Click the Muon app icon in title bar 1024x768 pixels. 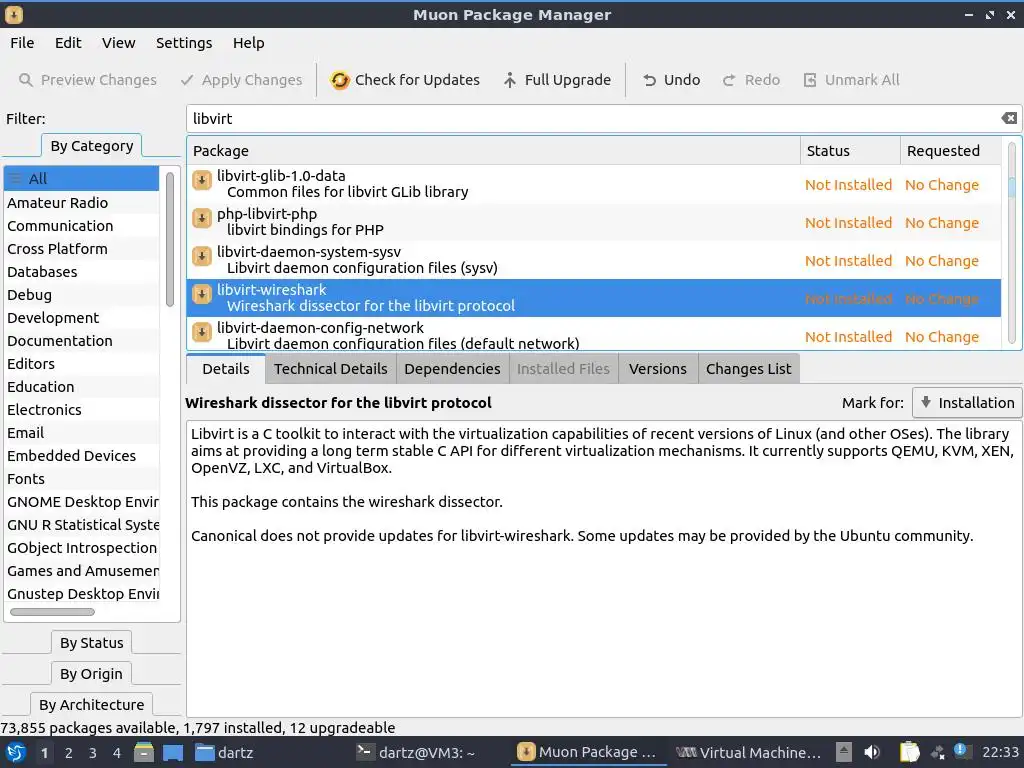tap(14, 14)
